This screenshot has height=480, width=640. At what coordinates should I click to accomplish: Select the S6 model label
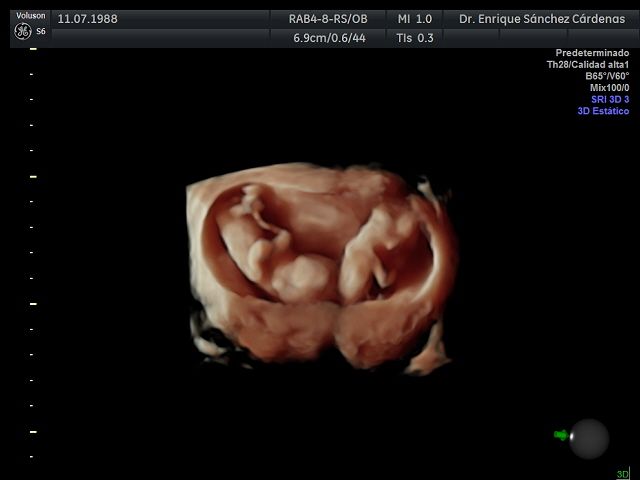click(41, 31)
